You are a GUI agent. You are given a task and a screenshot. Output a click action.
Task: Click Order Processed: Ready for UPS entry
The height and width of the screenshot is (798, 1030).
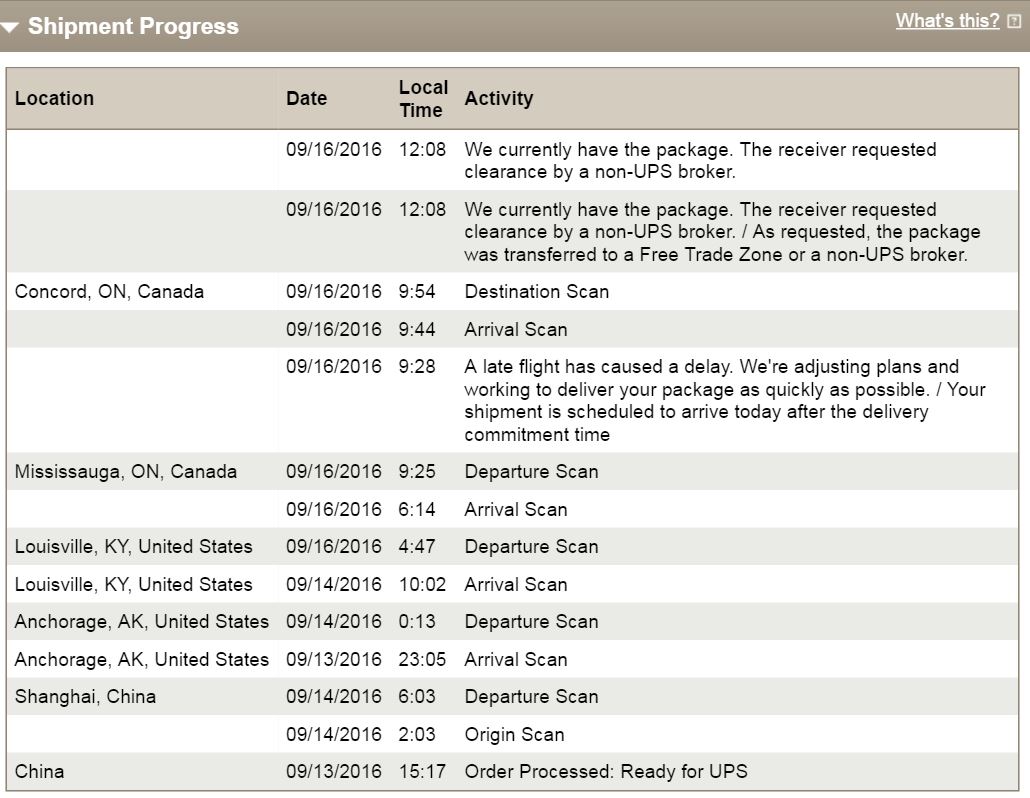[606, 771]
